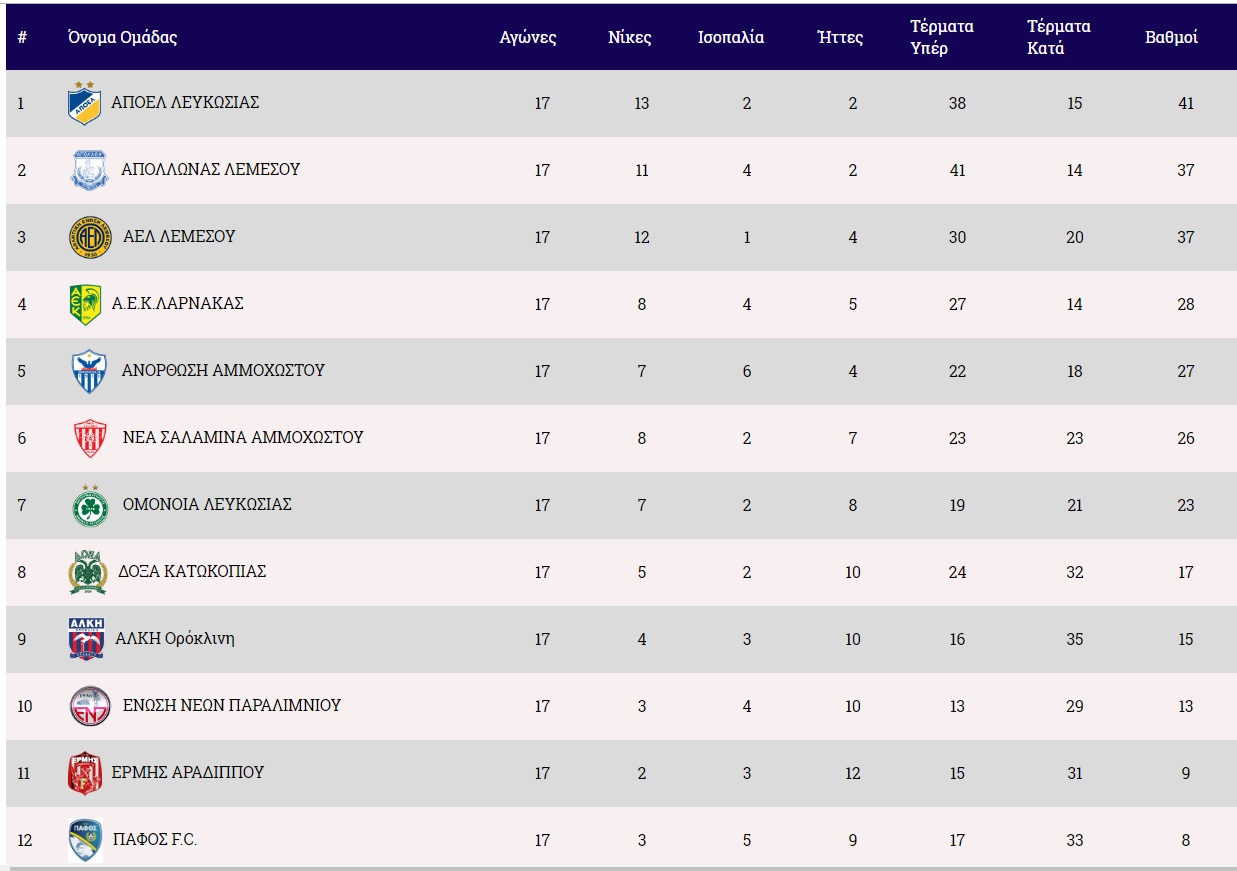The height and width of the screenshot is (871, 1237).
Task: Click ΑΠΟΕΛ's 13 wins value
Action: [642, 103]
